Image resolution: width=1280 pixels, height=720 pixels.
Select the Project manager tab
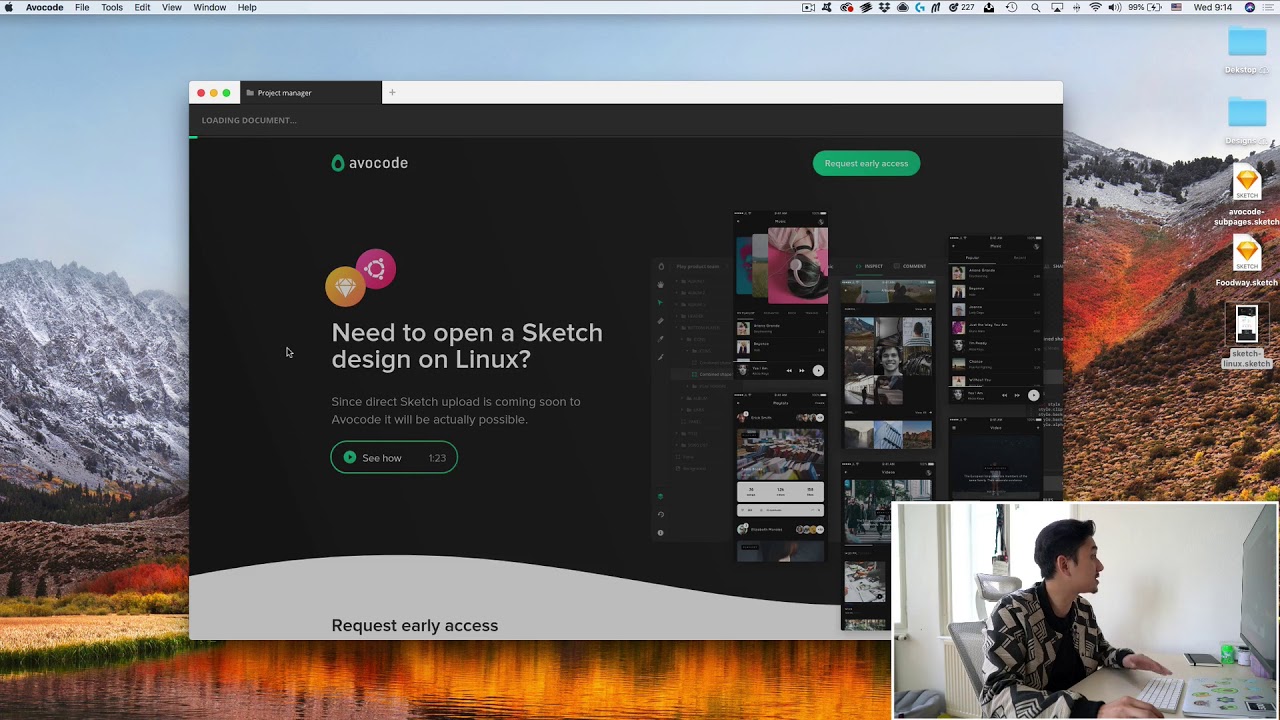pyautogui.click(x=311, y=93)
